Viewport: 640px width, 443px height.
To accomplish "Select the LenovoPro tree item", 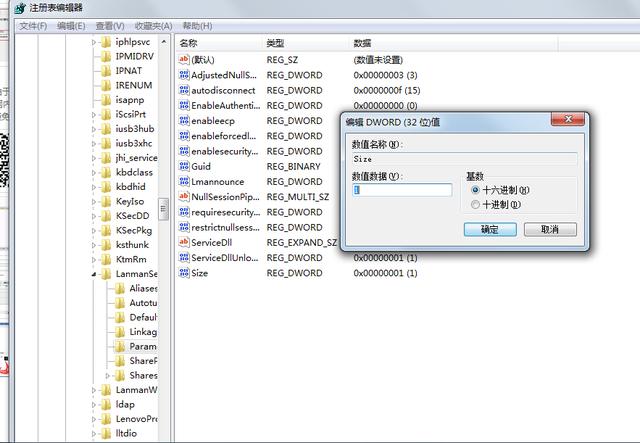I will coord(136,419).
